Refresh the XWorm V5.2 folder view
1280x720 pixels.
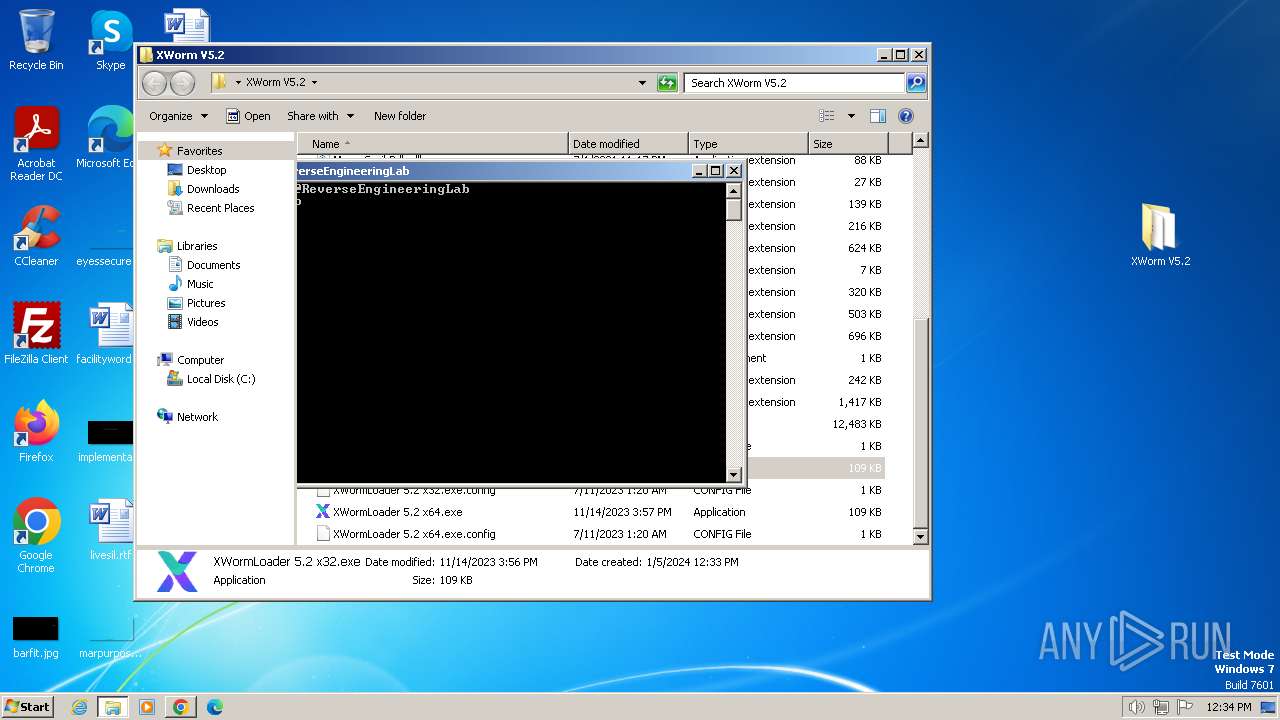(667, 83)
